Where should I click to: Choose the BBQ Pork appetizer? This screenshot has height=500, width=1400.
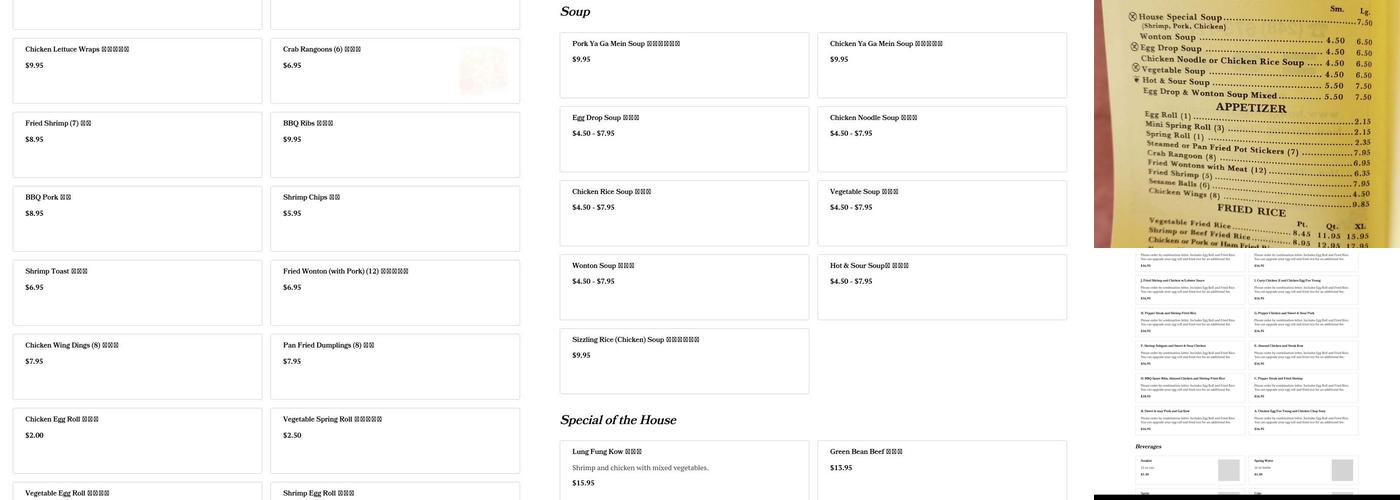pyautogui.click(x=137, y=218)
